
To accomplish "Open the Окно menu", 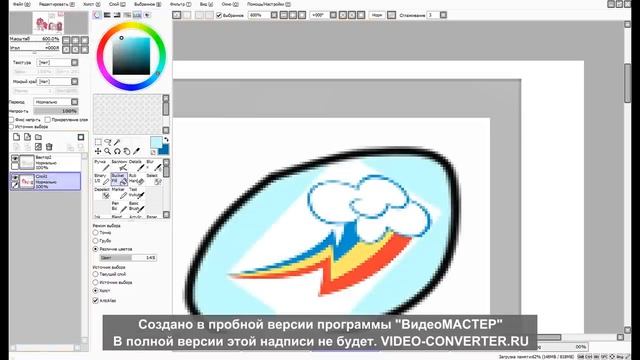I will coord(230,4).
